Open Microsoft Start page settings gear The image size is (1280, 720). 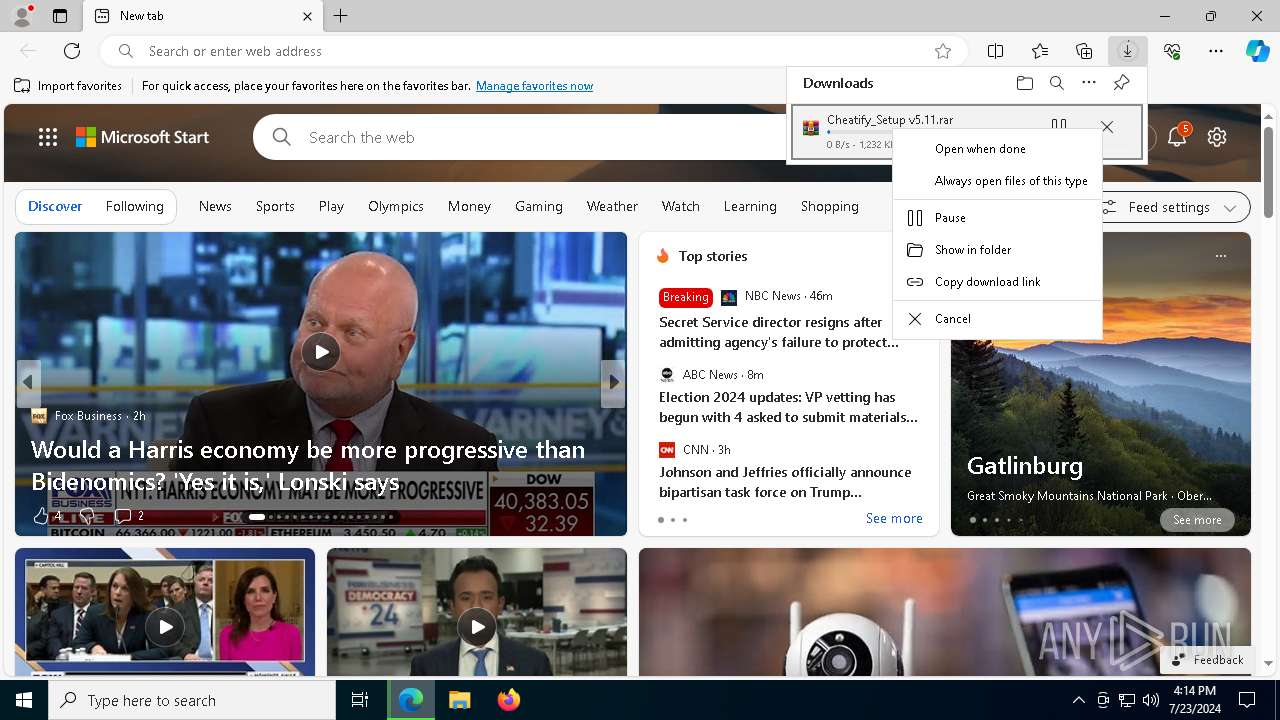pyautogui.click(x=1217, y=137)
